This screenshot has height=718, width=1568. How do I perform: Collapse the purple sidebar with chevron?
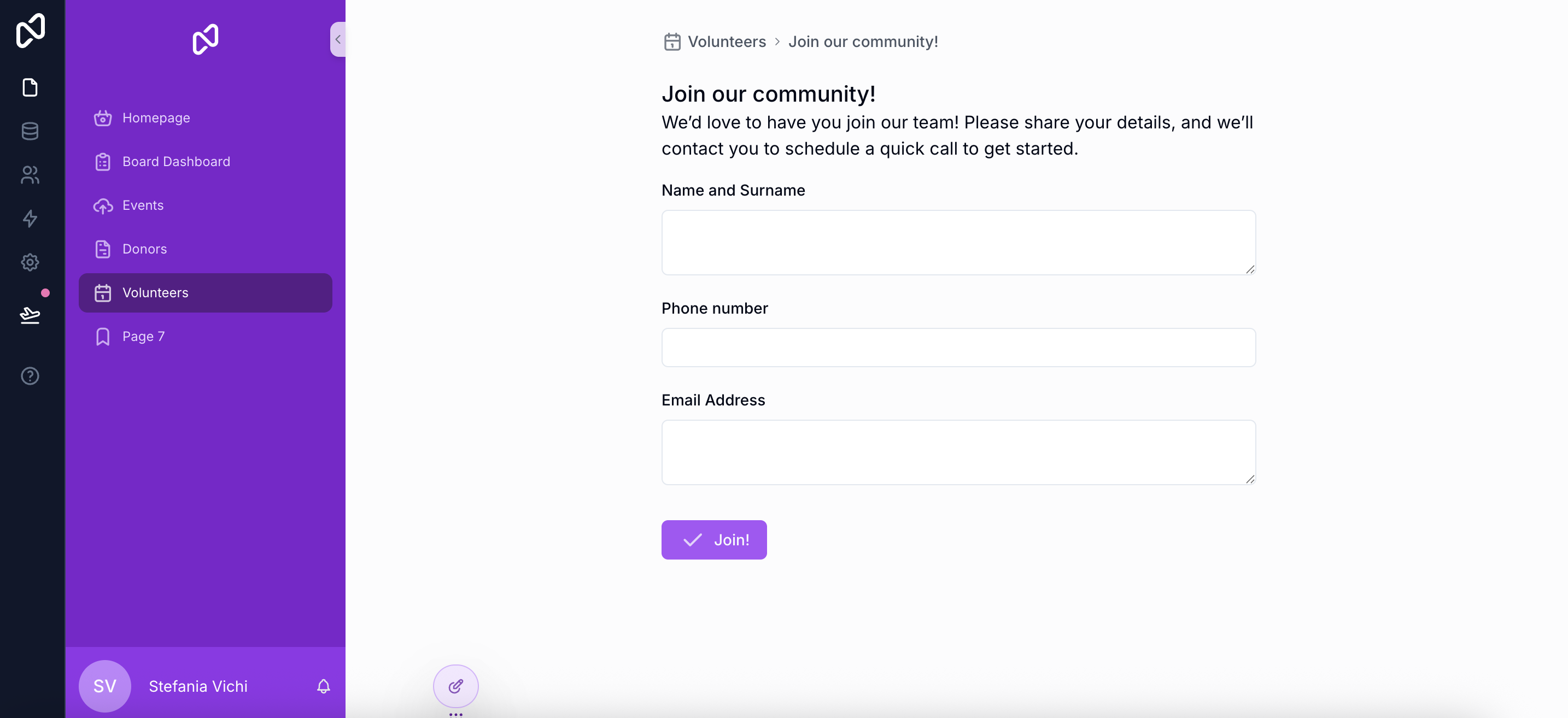point(338,39)
